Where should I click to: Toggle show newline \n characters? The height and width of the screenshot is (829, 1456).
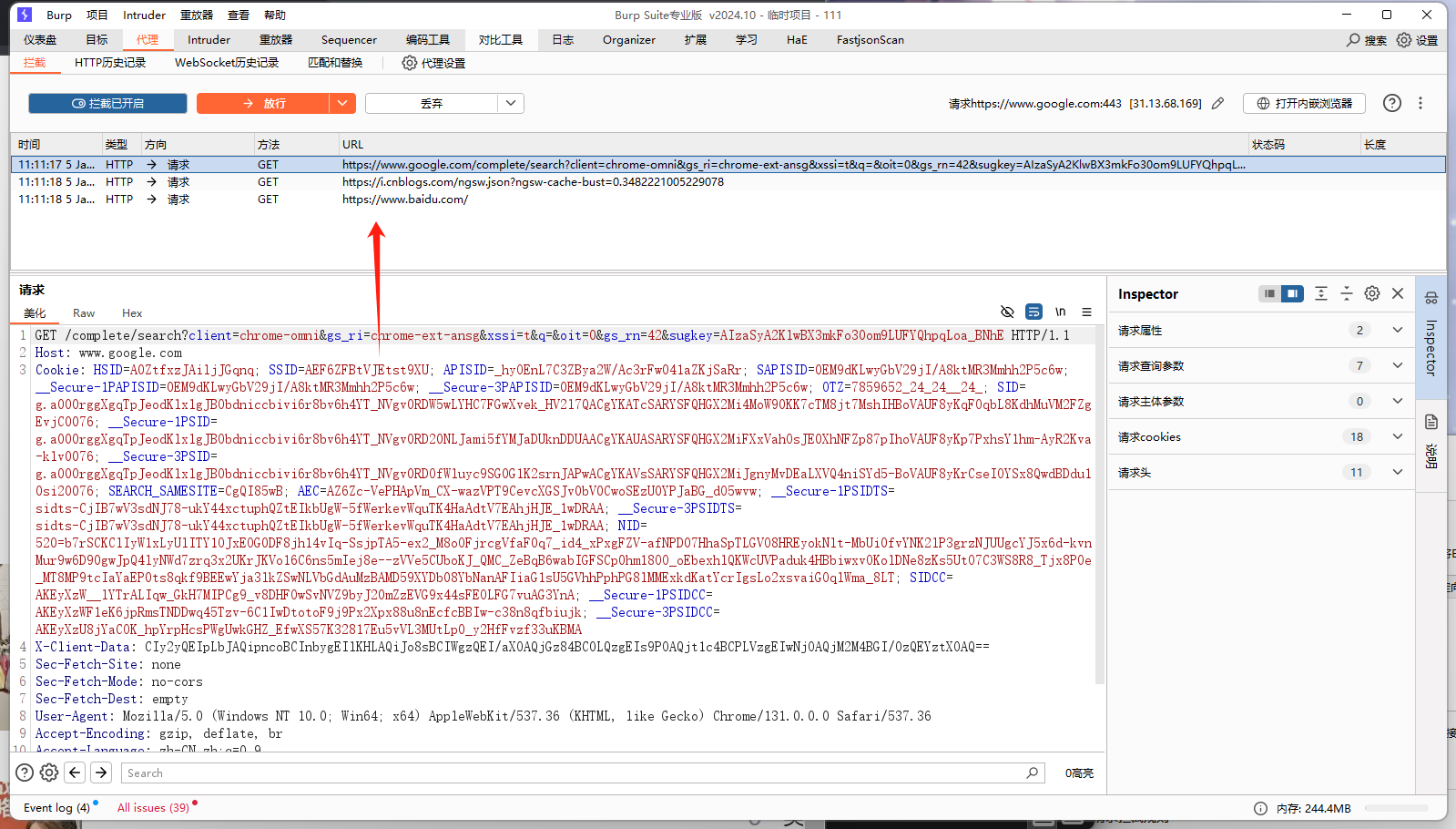pos(1060,312)
